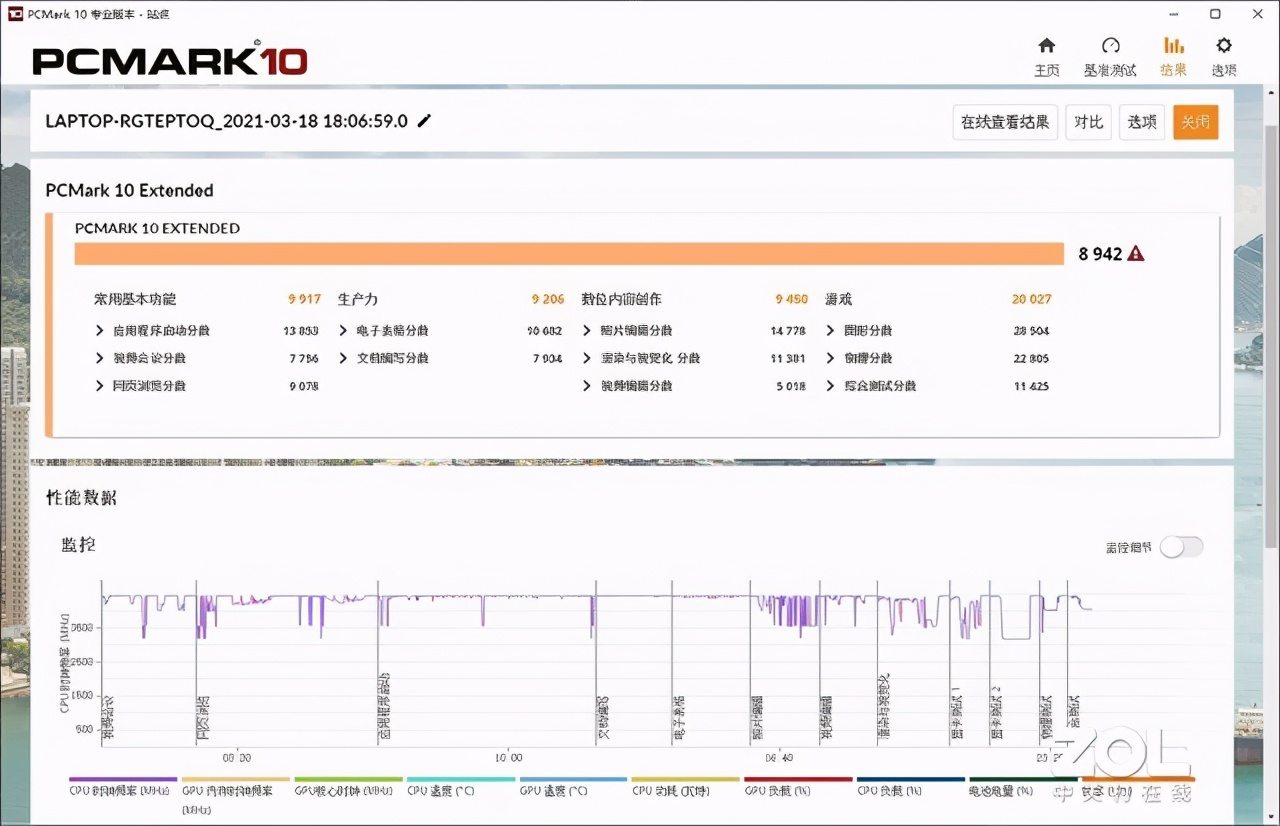Click the overall score 8 942

[1100, 254]
